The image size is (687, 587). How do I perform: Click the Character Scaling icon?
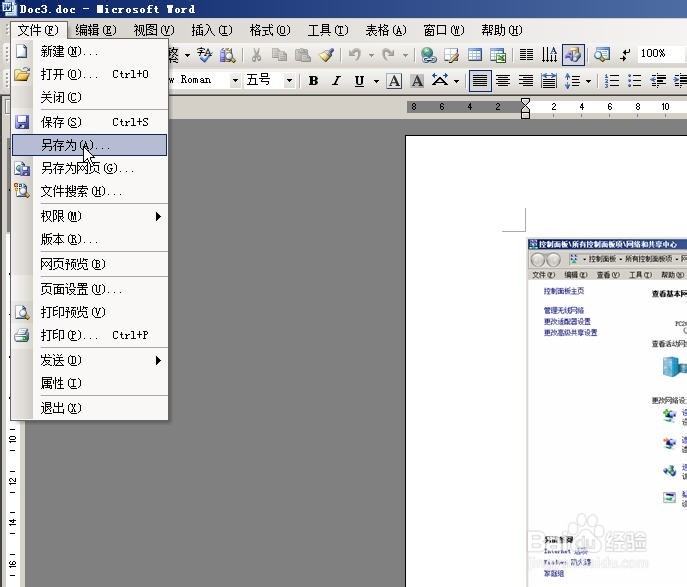pyautogui.click(x=440, y=81)
